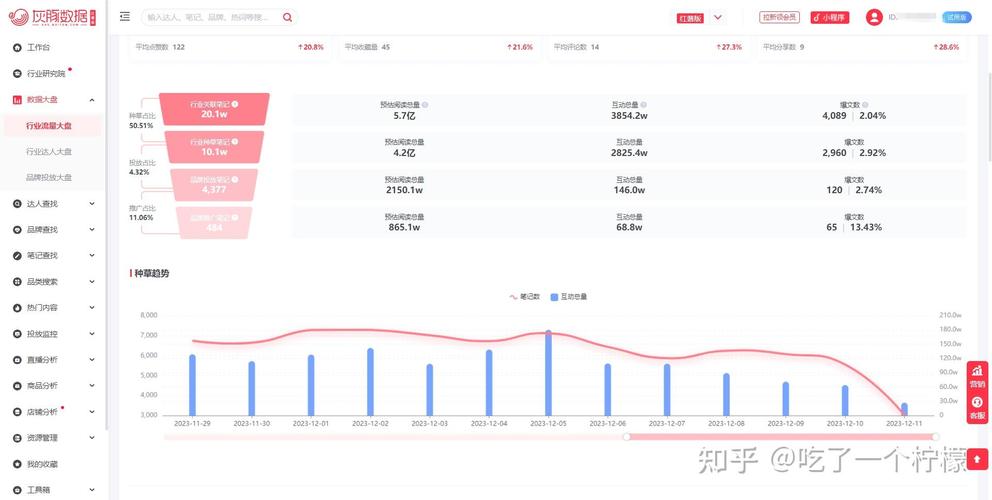Click the 拉新送会员 button
Image resolution: width=992 pixels, height=500 pixels.
[x=780, y=17]
